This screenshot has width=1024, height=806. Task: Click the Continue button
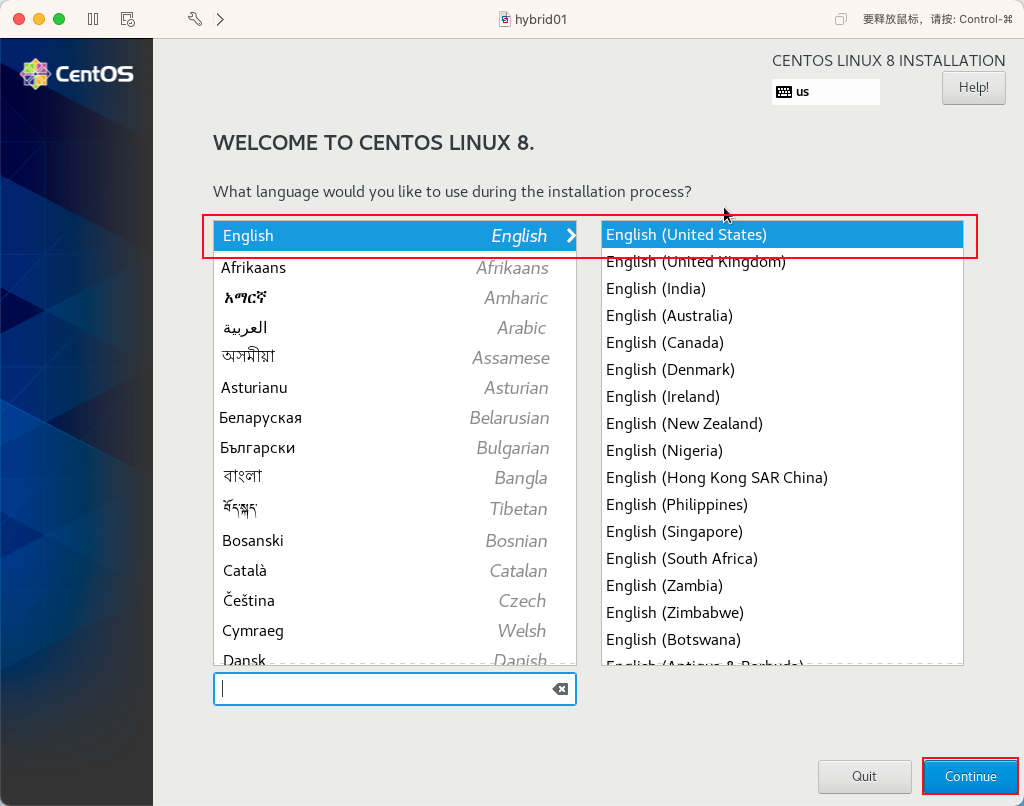tap(969, 776)
